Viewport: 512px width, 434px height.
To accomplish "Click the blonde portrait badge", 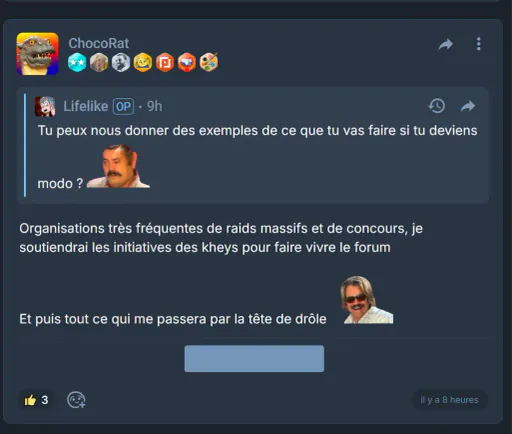I will (99, 62).
